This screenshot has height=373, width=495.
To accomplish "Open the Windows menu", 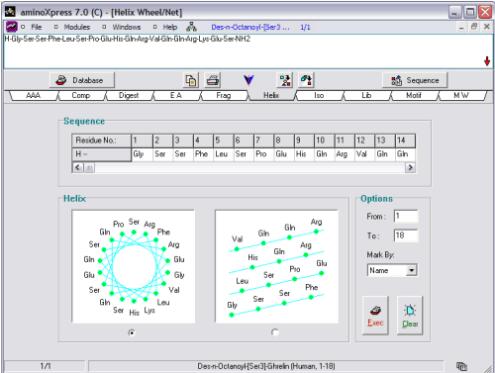I will [126, 27].
